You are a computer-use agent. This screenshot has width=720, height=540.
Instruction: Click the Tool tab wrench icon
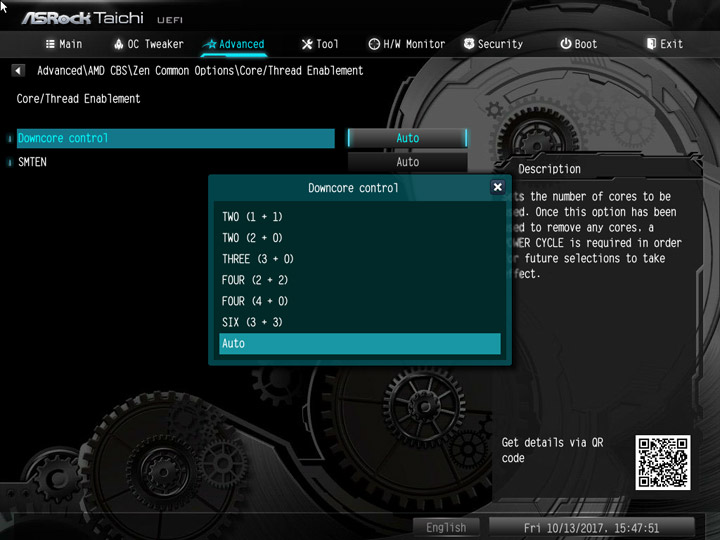307,44
